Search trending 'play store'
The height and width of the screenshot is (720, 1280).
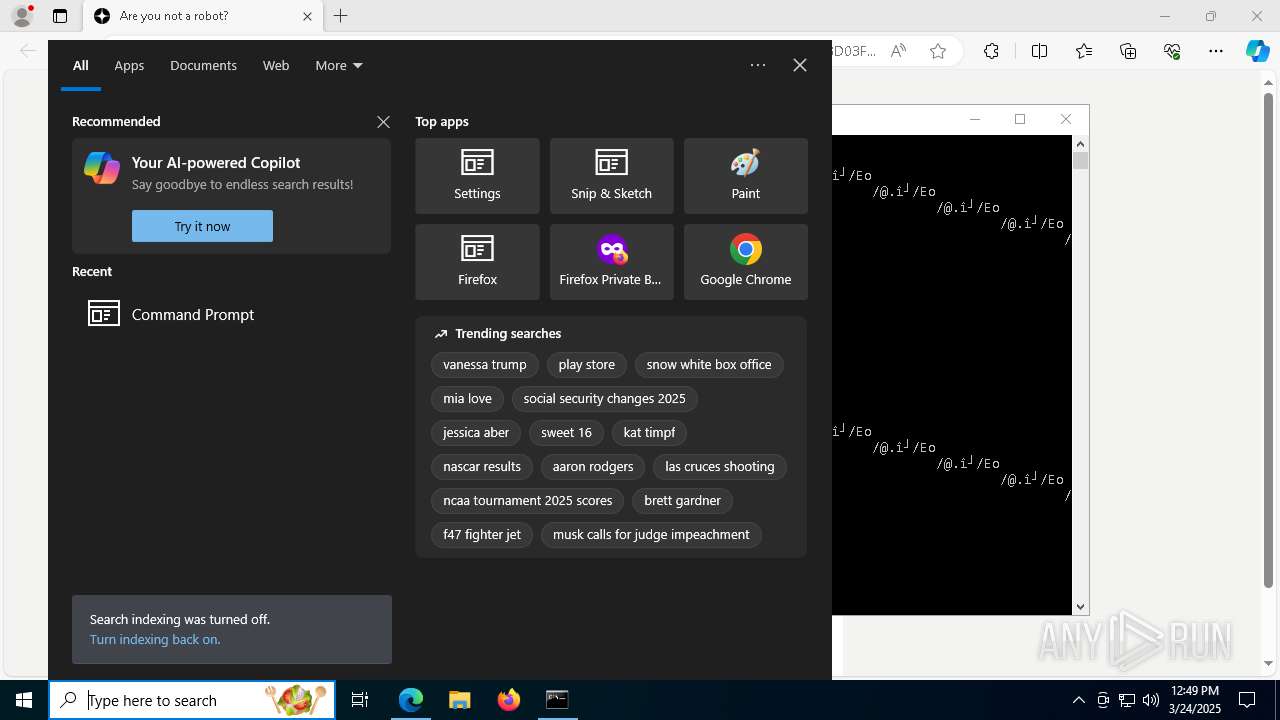[x=587, y=365]
